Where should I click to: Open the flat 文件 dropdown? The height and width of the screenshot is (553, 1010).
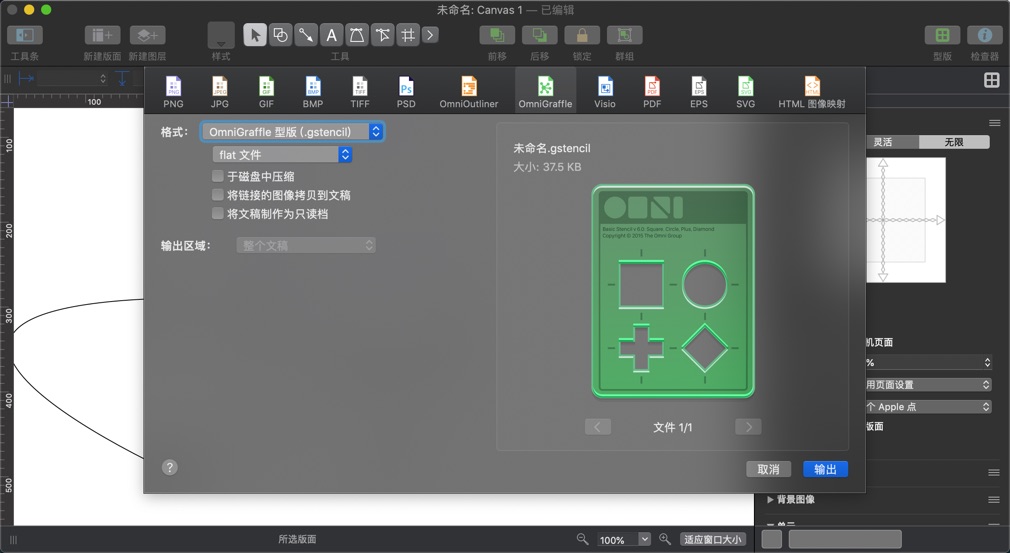pos(282,155)
